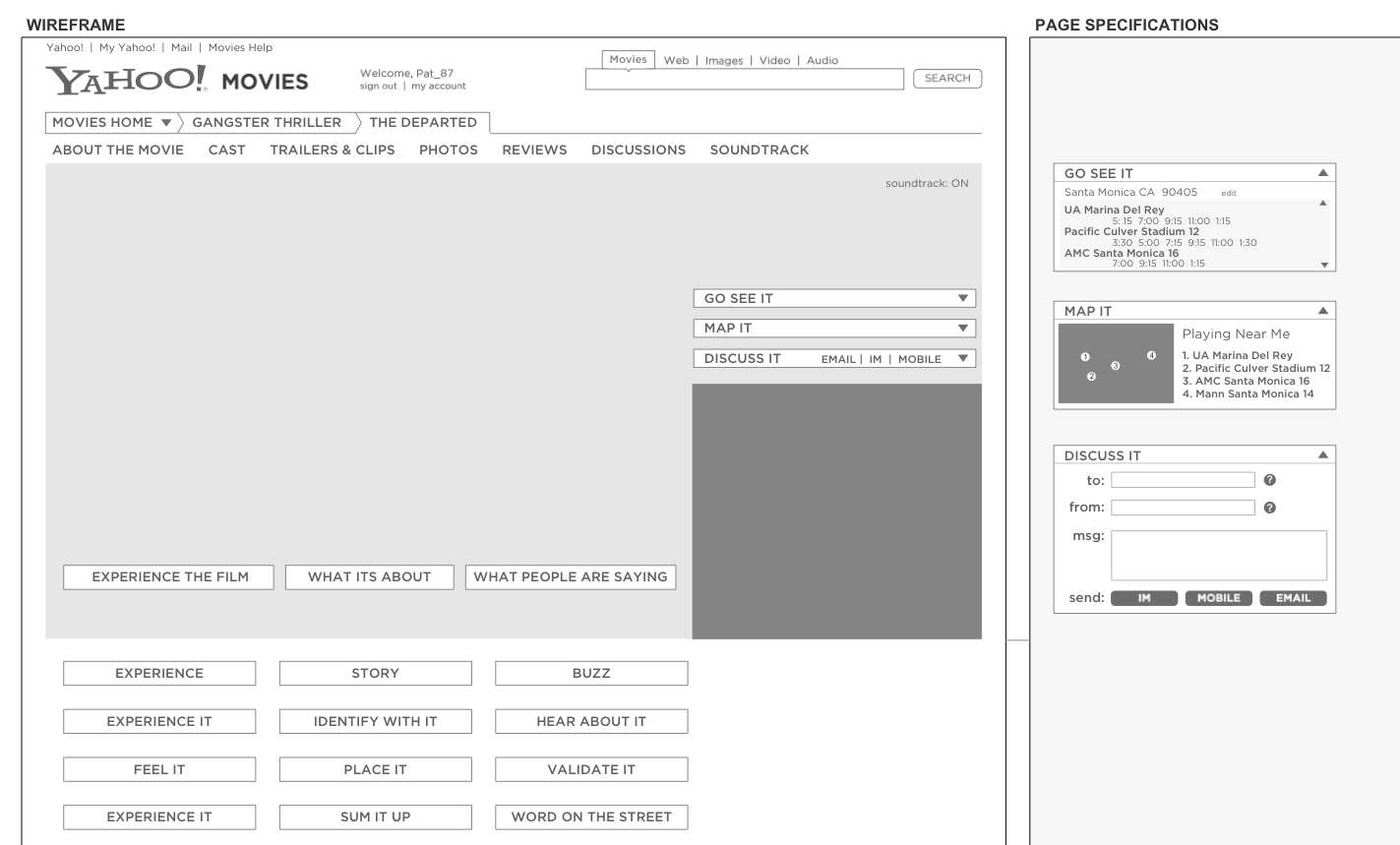1400x845 pixels.
Task: Switch search to the Images tab
Action: [724, 61]
